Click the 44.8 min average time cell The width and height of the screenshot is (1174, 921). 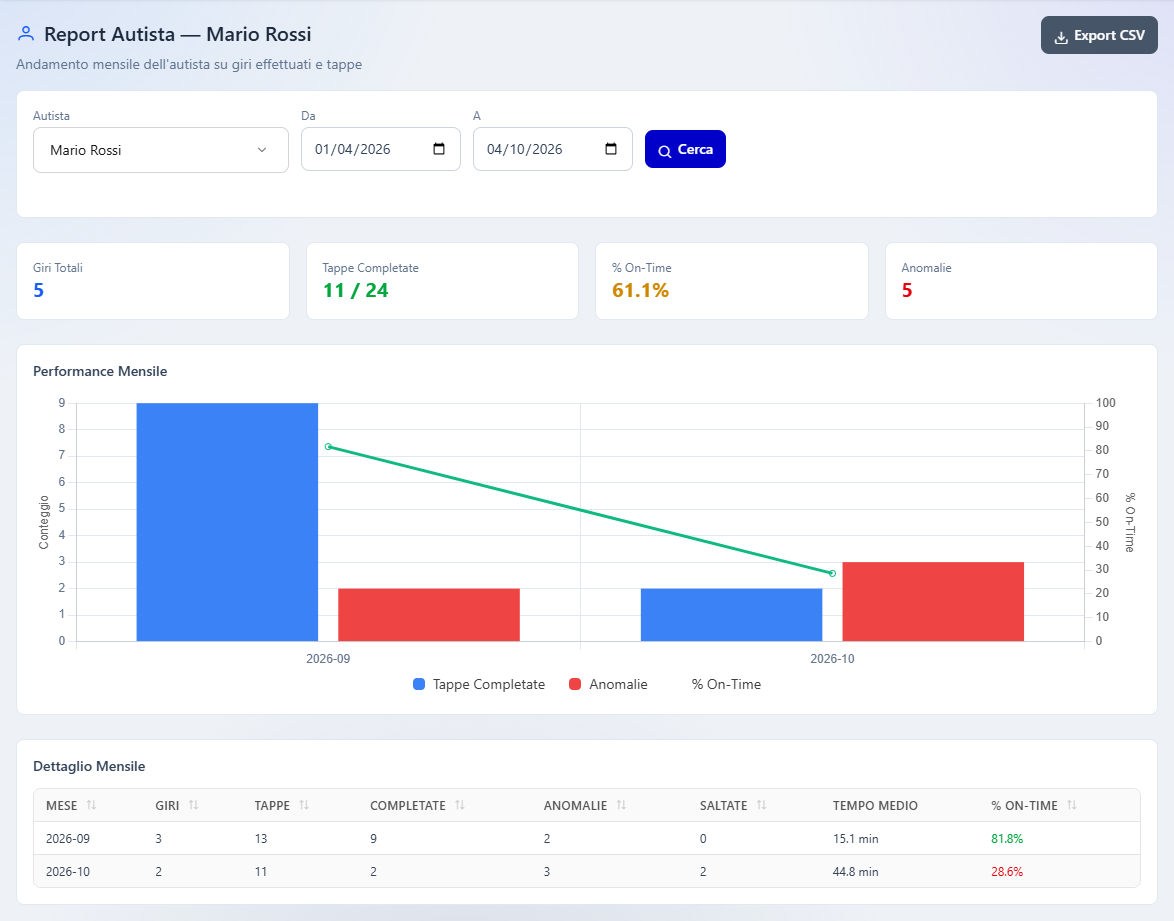click(x=856, y=872)
